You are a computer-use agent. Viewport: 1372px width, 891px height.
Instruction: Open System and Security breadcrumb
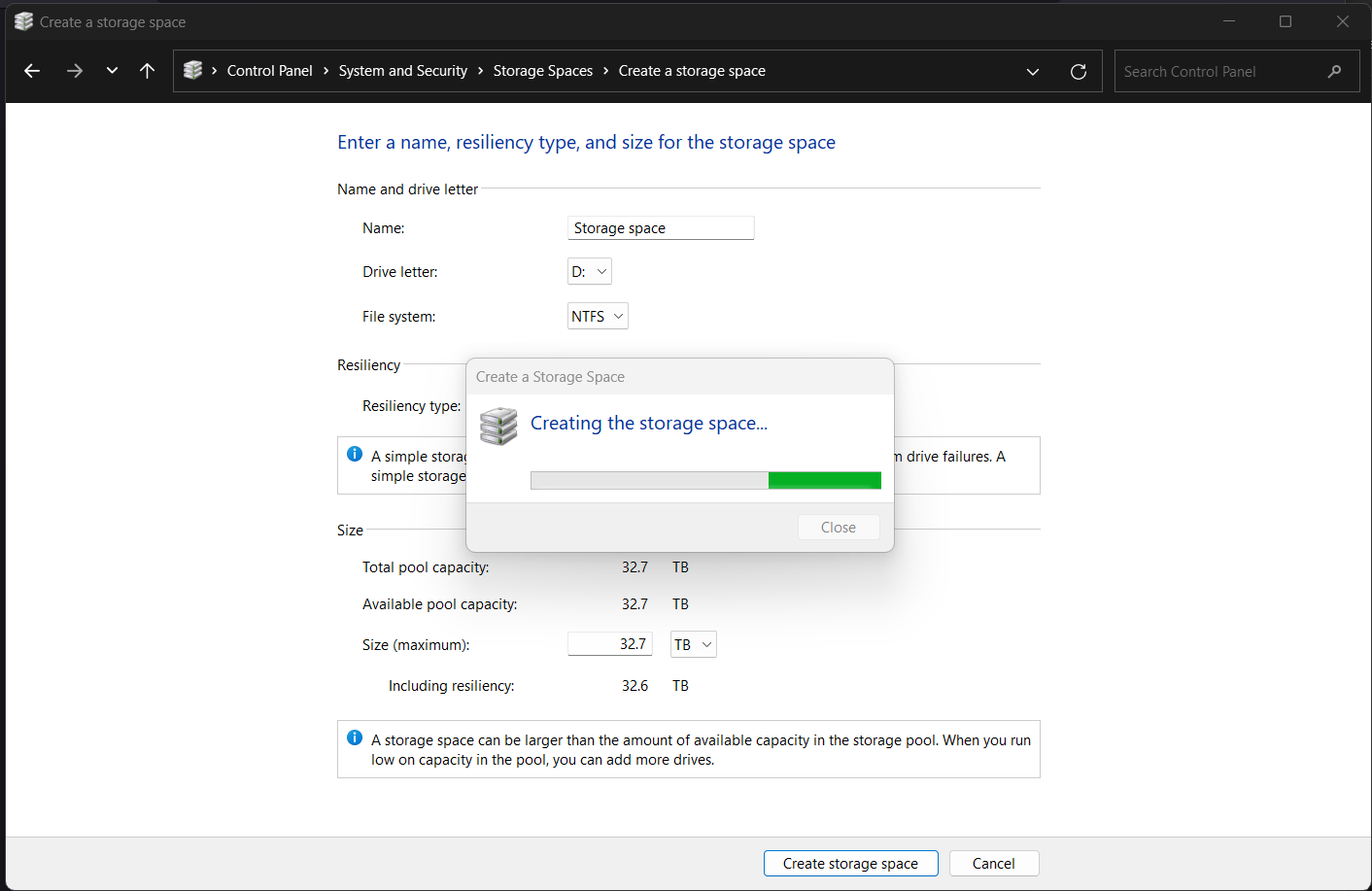click(x=402, y=71)
